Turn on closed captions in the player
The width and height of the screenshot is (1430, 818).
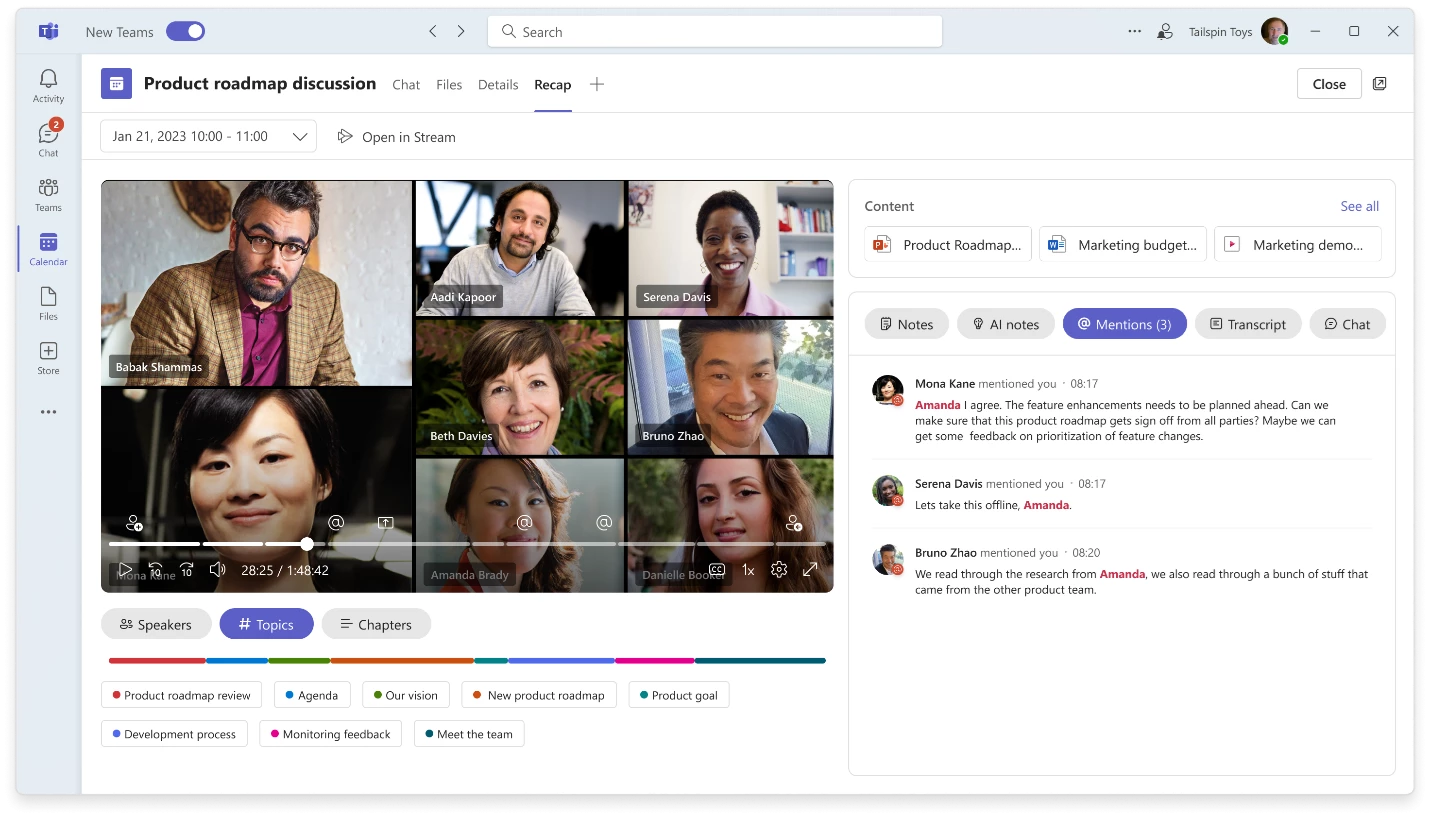pos(716,569)
